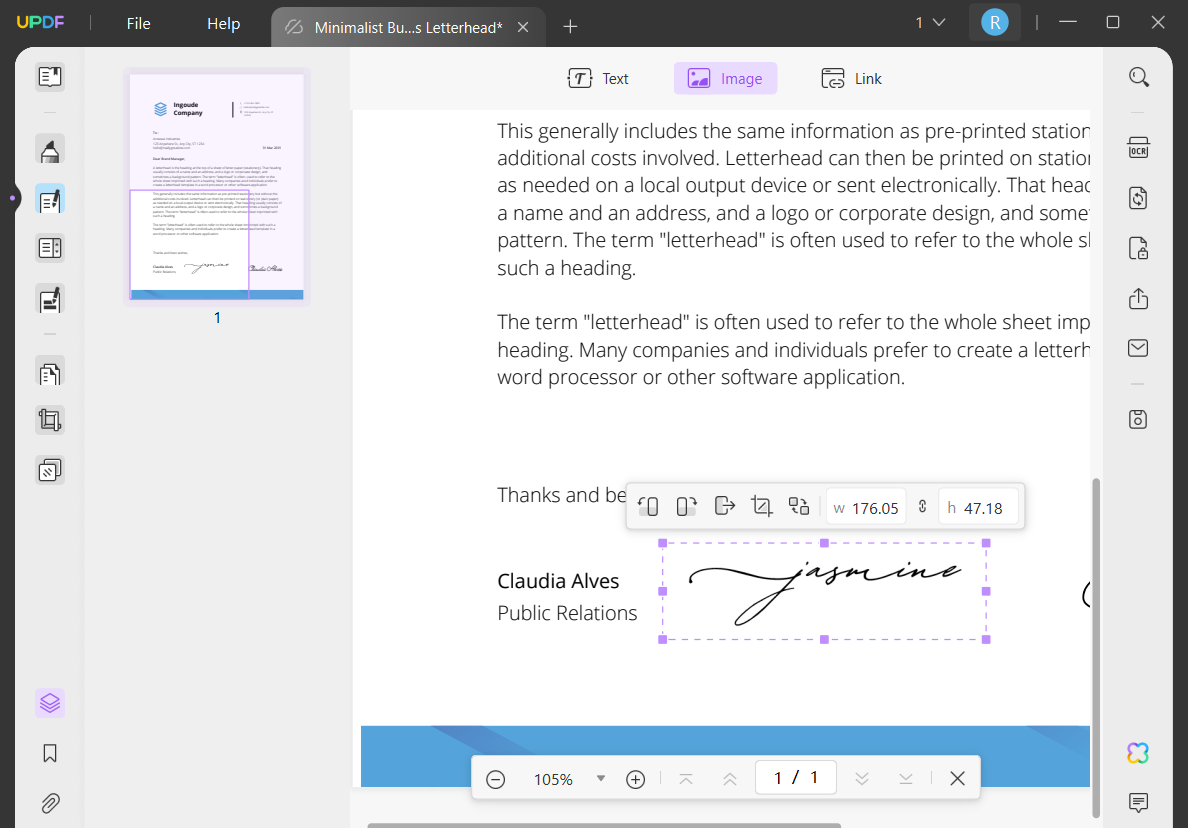Extract the selected image from the page
Viewport: 1188px width, 828px height.
[x=724, y=506]
